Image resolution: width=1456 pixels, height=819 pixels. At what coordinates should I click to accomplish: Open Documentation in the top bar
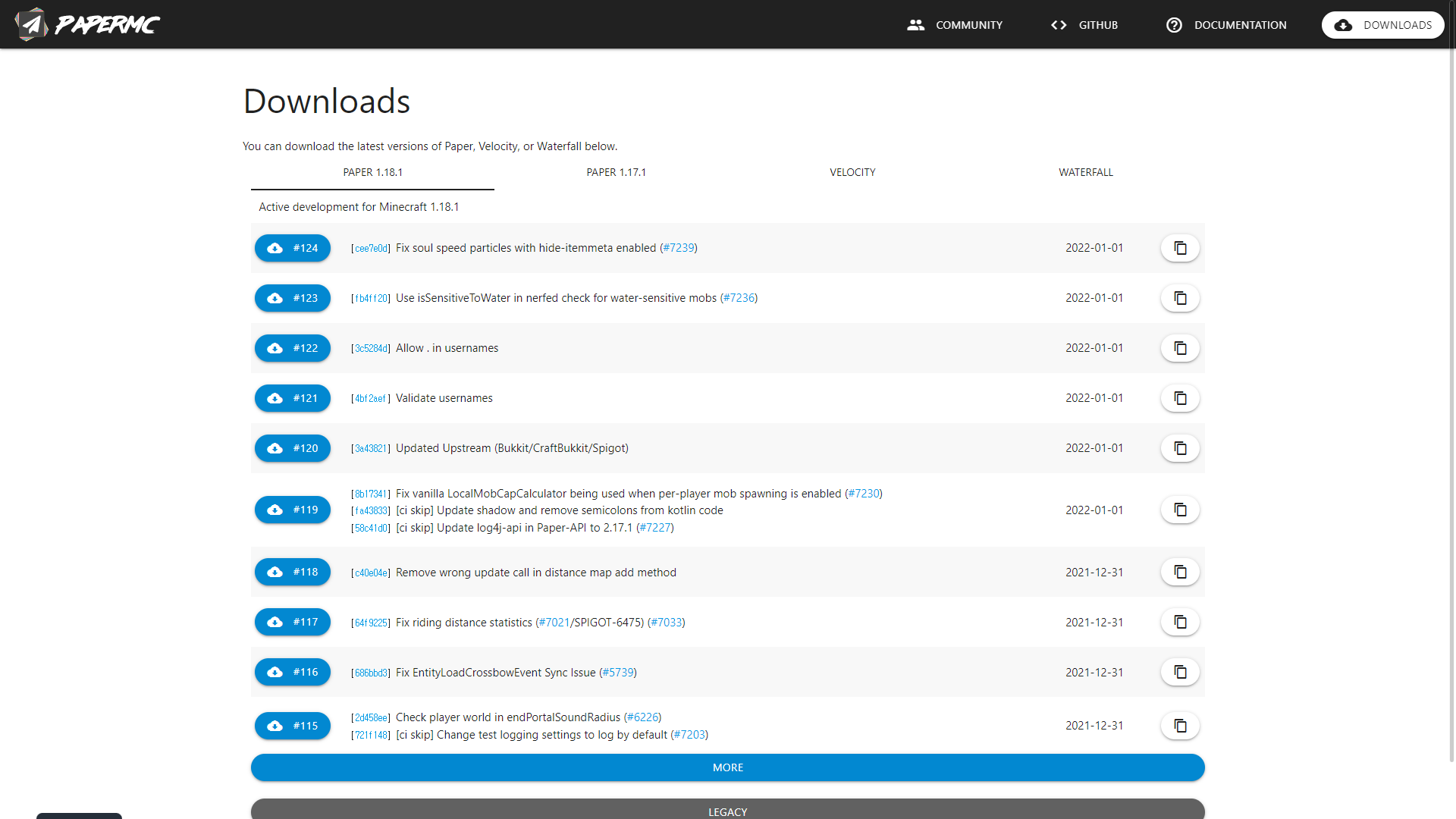tap(1226, 25)
